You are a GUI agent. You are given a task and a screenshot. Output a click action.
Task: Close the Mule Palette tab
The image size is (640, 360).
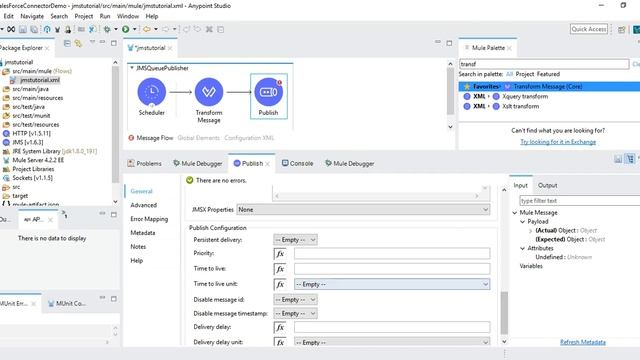[509, 48]
